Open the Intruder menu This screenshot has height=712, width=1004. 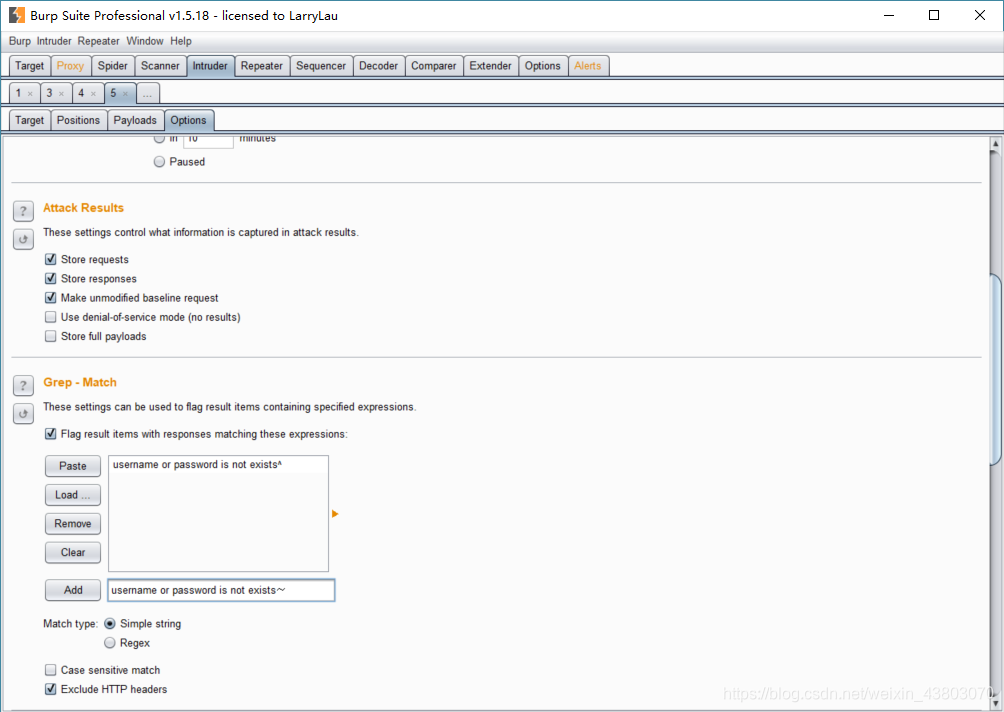(54, 41)
